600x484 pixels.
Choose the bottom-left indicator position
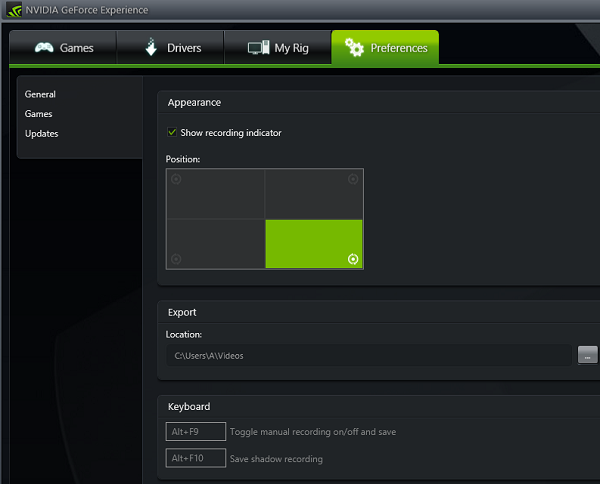tap(176, 259)
